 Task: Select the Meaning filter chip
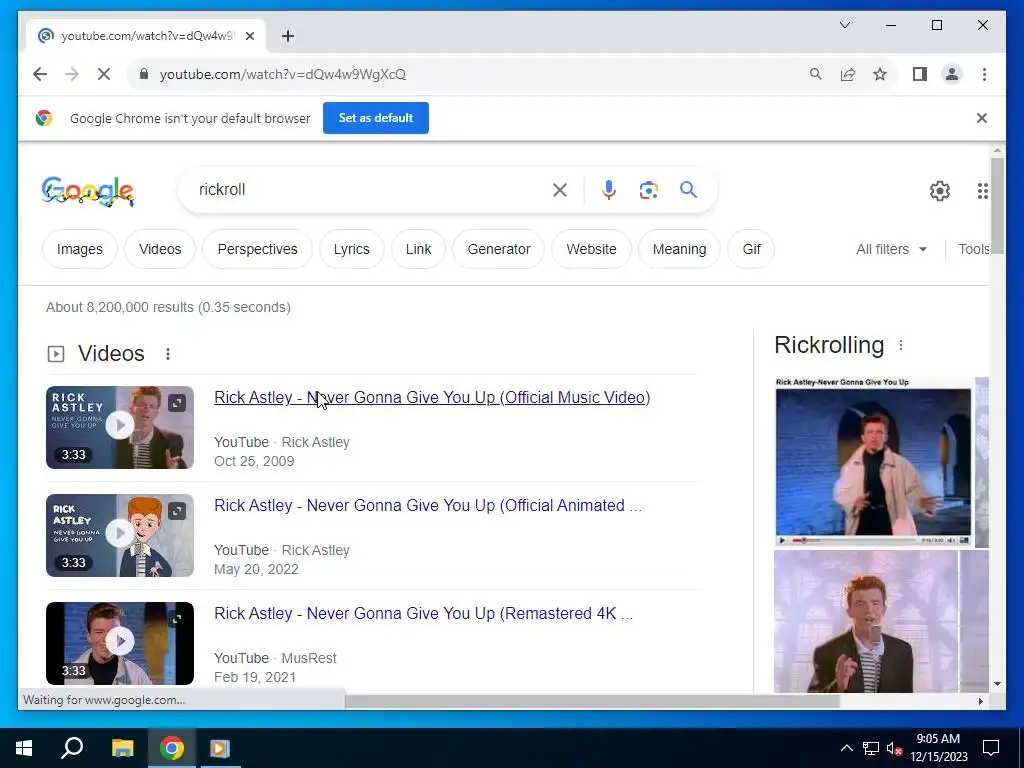(x=679, y=249)
